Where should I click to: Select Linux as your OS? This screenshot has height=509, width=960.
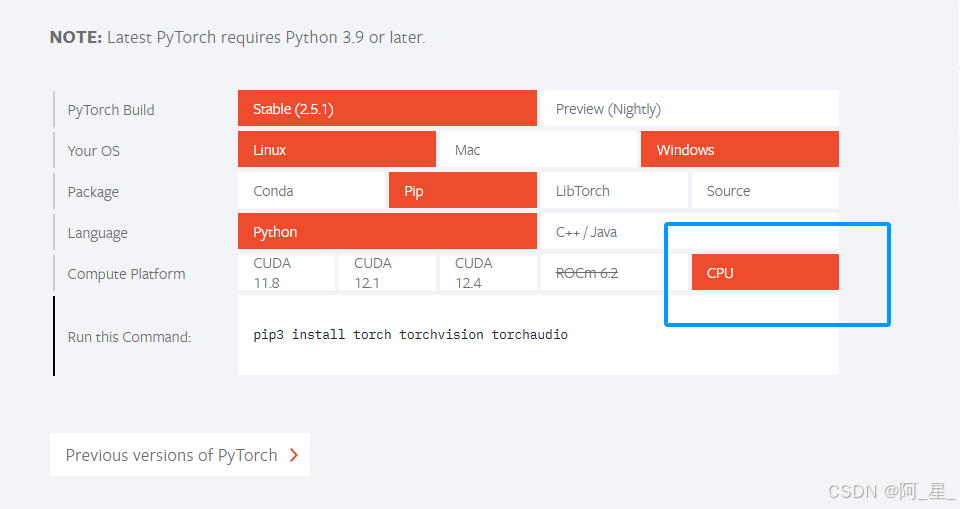coord(337,149)
